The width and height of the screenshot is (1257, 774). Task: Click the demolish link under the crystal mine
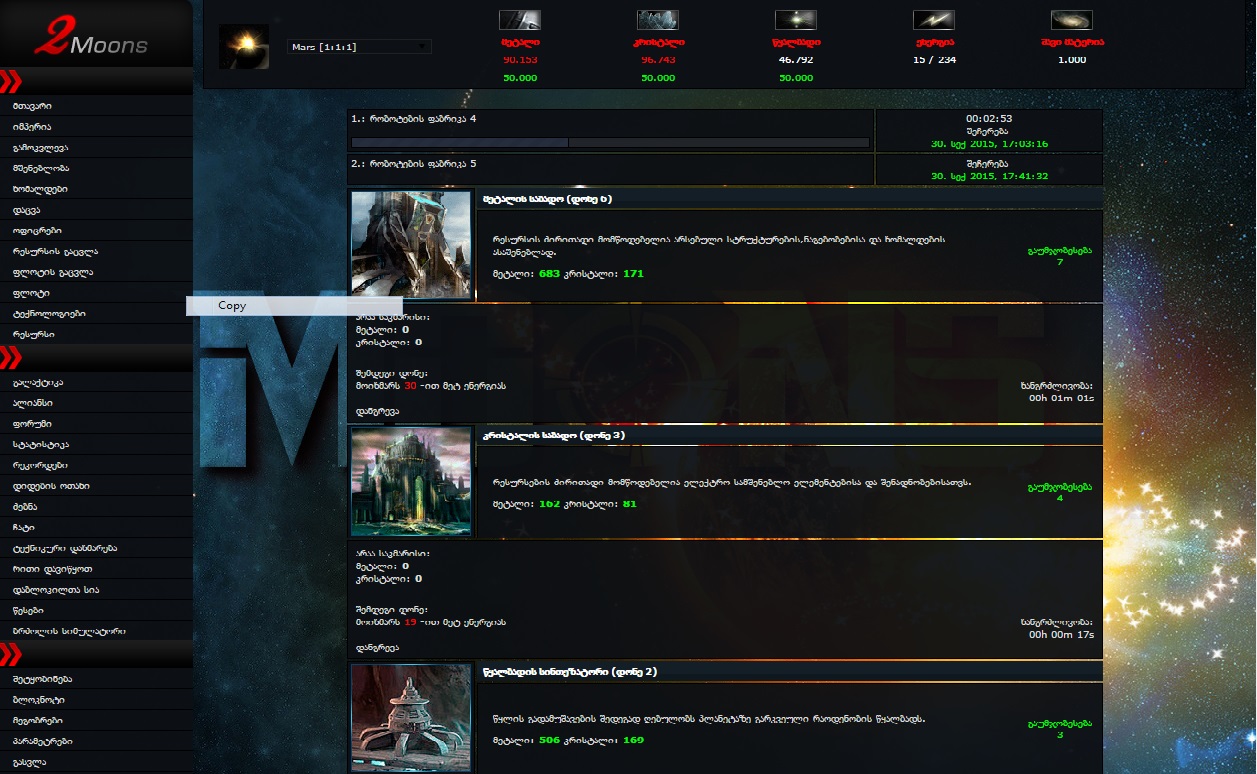(377, 648)
